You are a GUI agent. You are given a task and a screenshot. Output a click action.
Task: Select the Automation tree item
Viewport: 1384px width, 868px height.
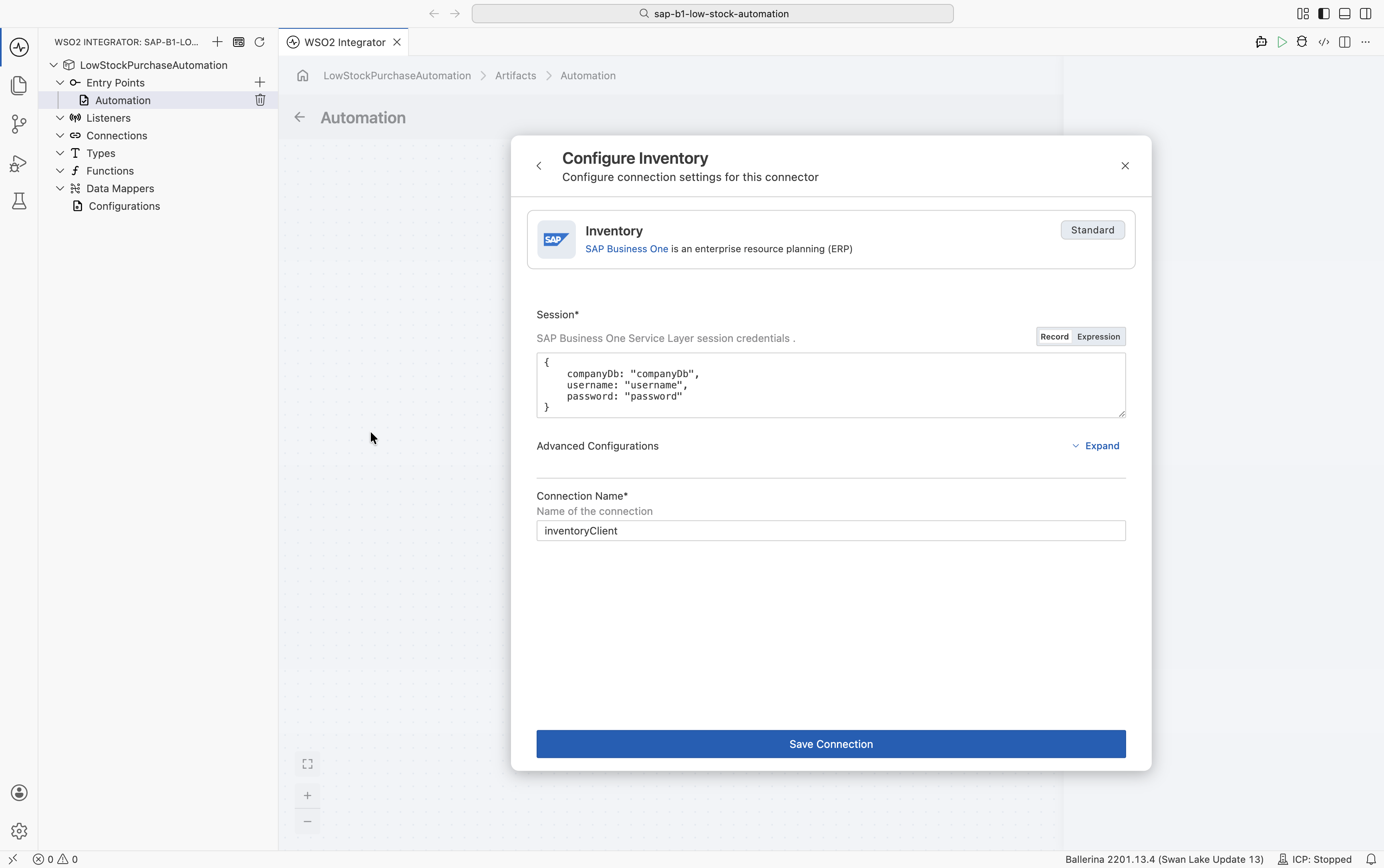158,100
